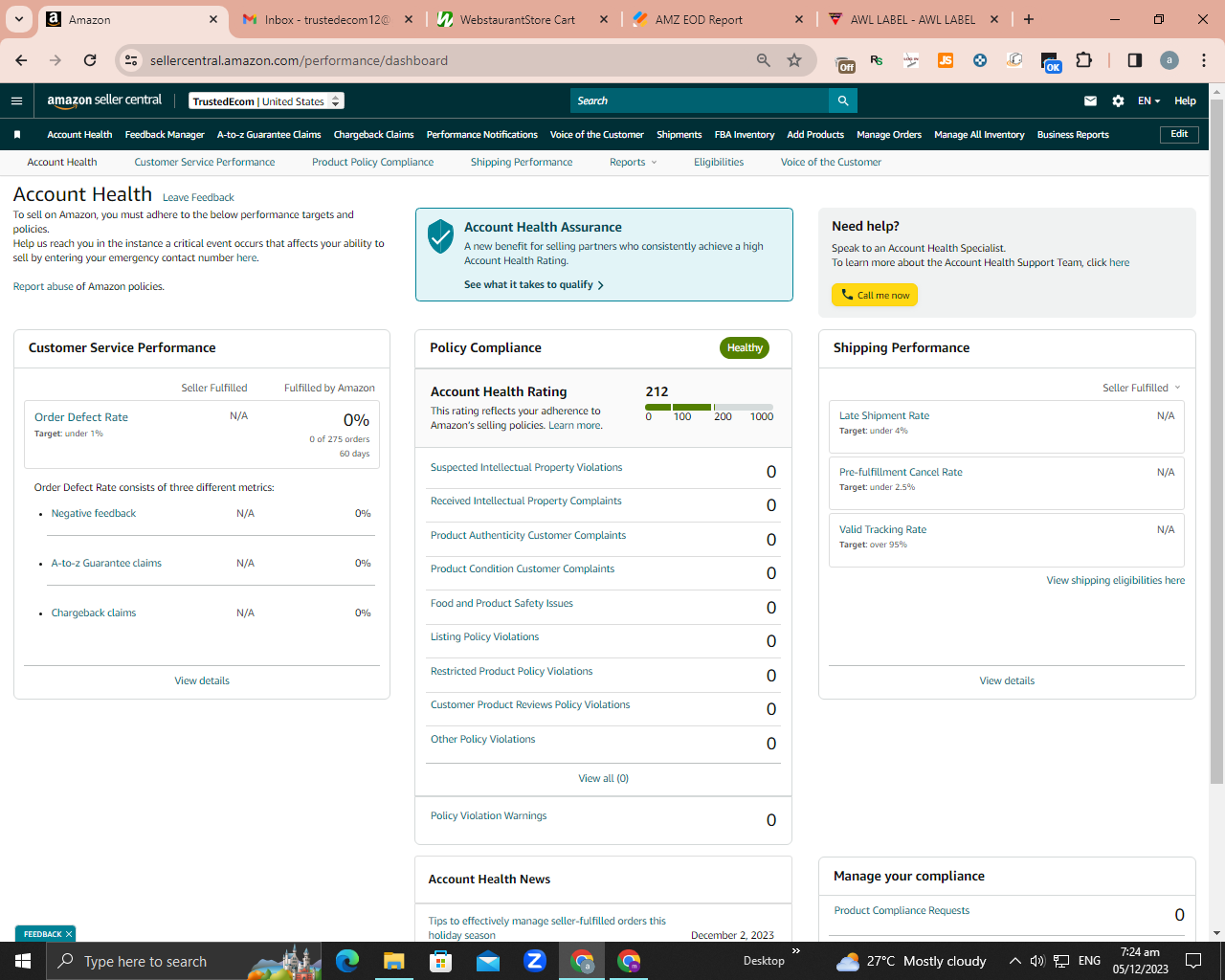
Task: Open the Seller Fulfilled shipping dropdown
Action: coord(1142,388)
